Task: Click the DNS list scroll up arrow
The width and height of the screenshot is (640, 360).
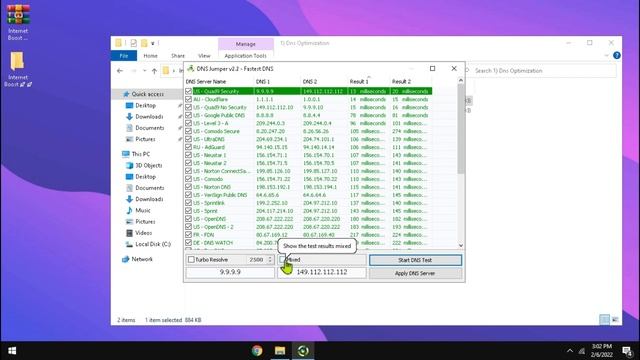Action: pos(461,80)
